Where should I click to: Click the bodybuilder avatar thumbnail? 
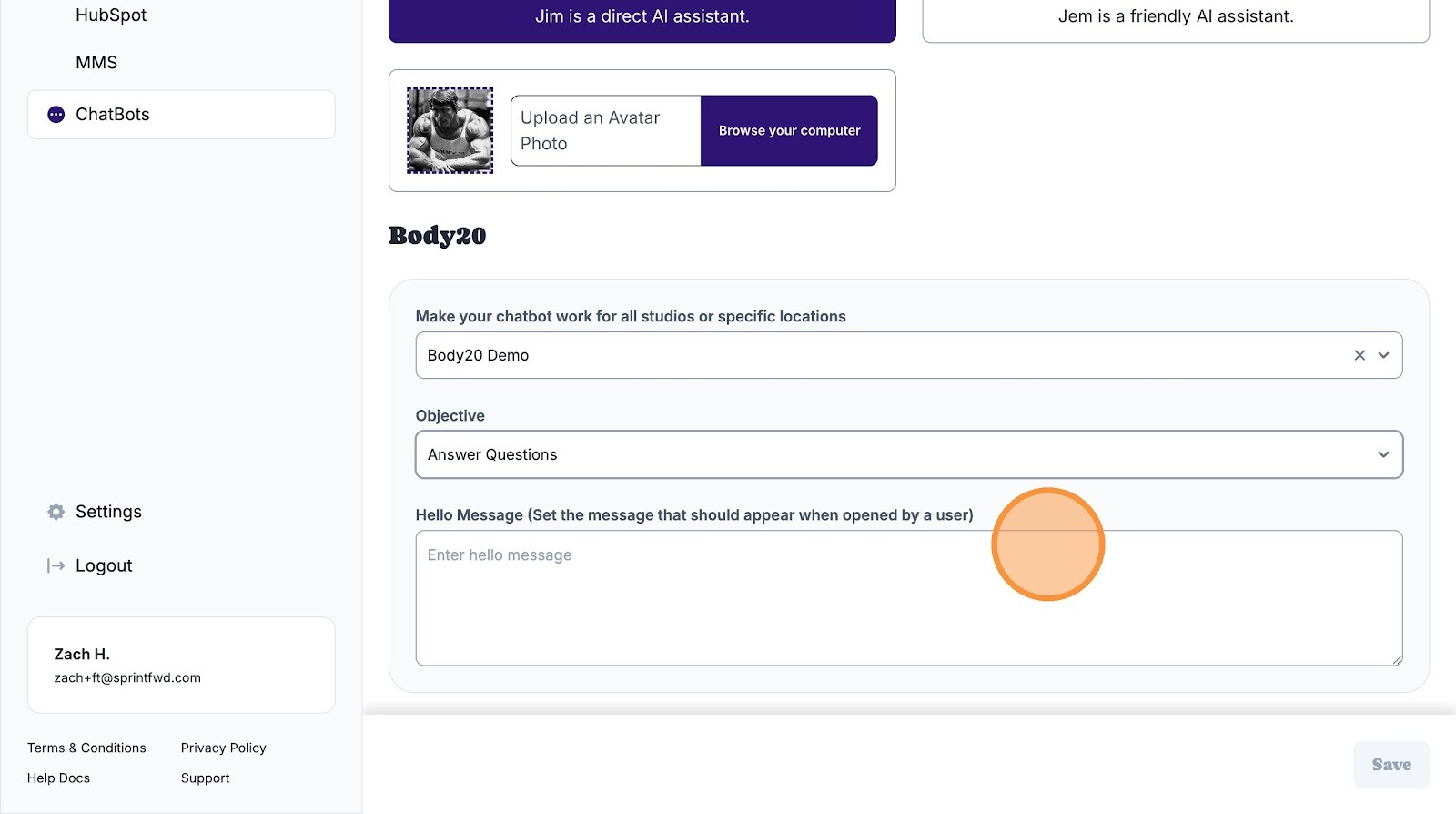click(450, 130)
